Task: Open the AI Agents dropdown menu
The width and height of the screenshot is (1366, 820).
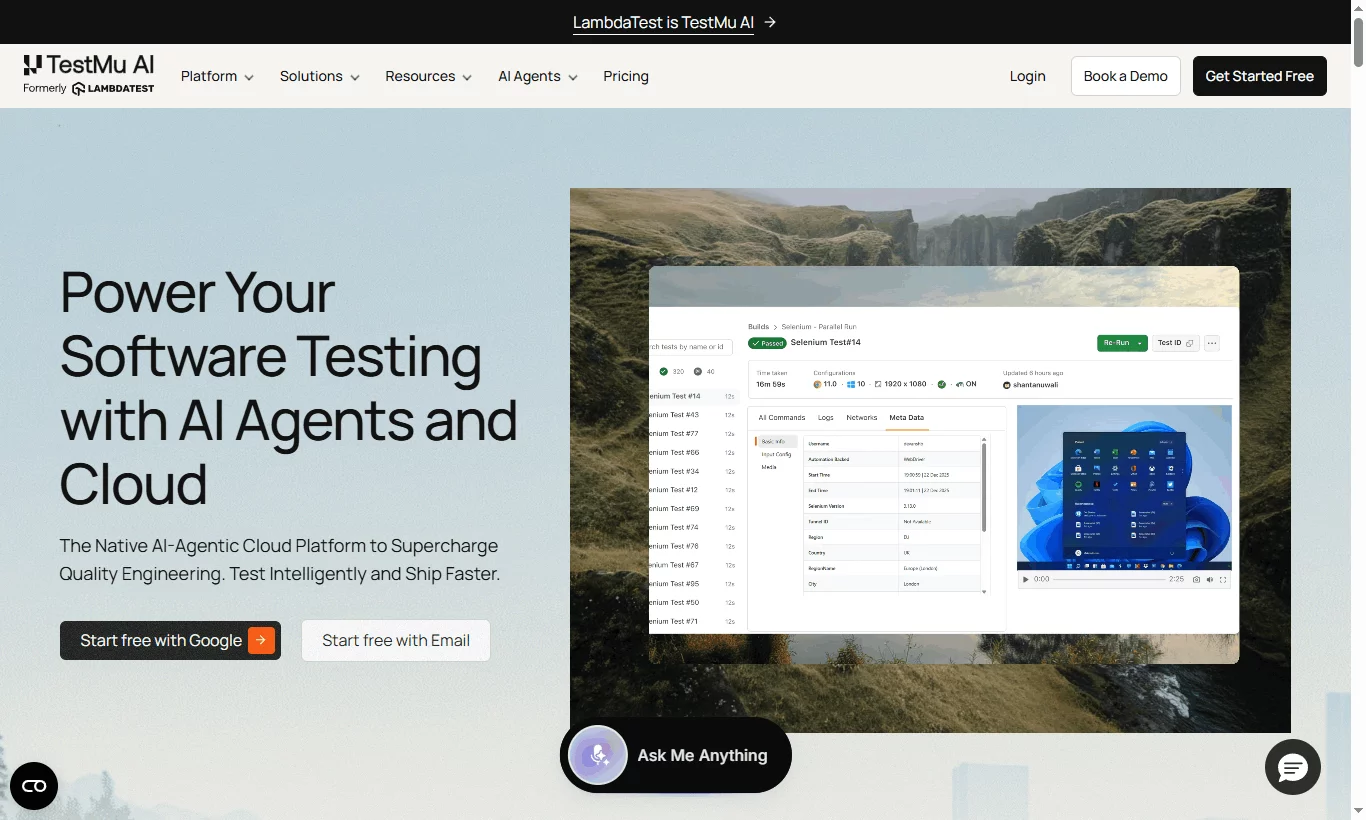Action: click(538, 76)
